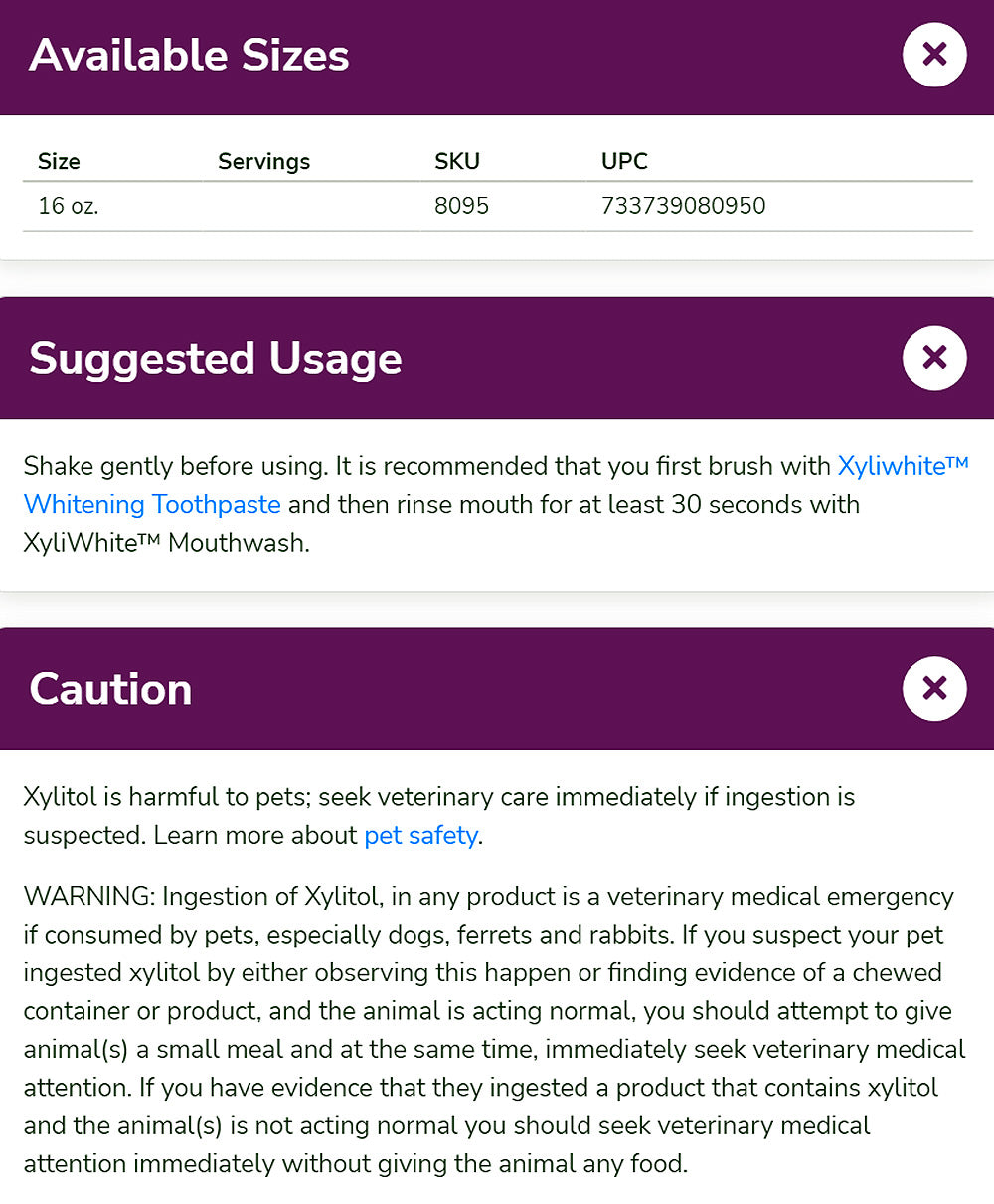Collapse Suggested Usage with its X icon

(934, 357)
